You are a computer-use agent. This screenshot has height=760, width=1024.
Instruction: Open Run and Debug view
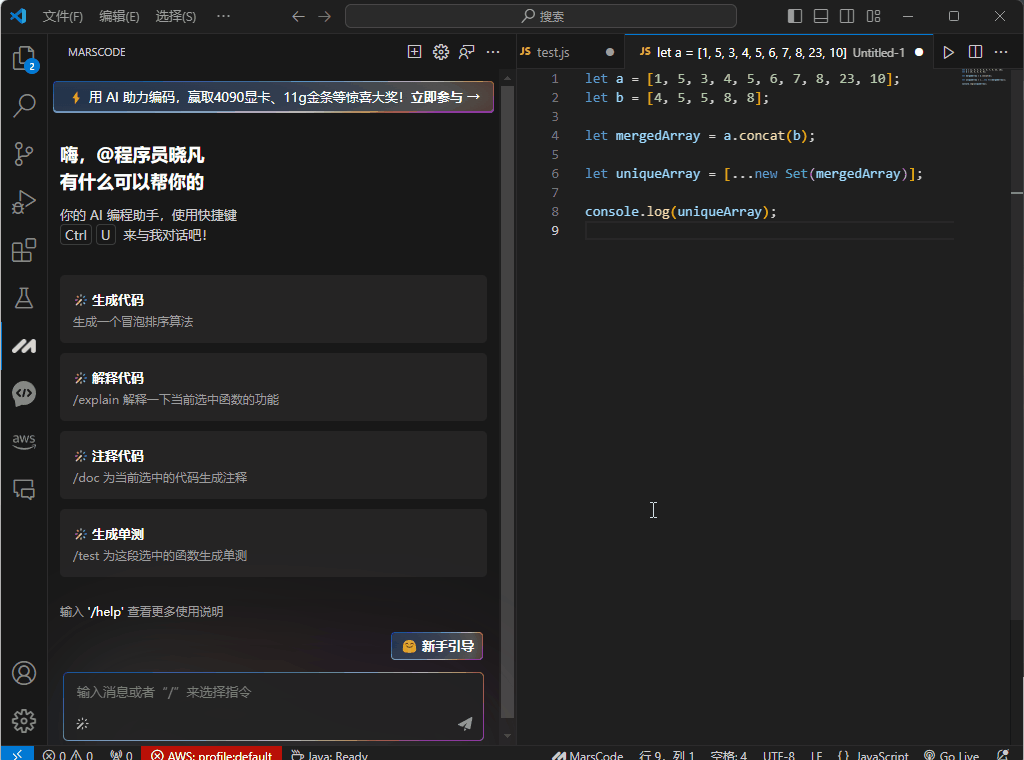tap(24, 202)
